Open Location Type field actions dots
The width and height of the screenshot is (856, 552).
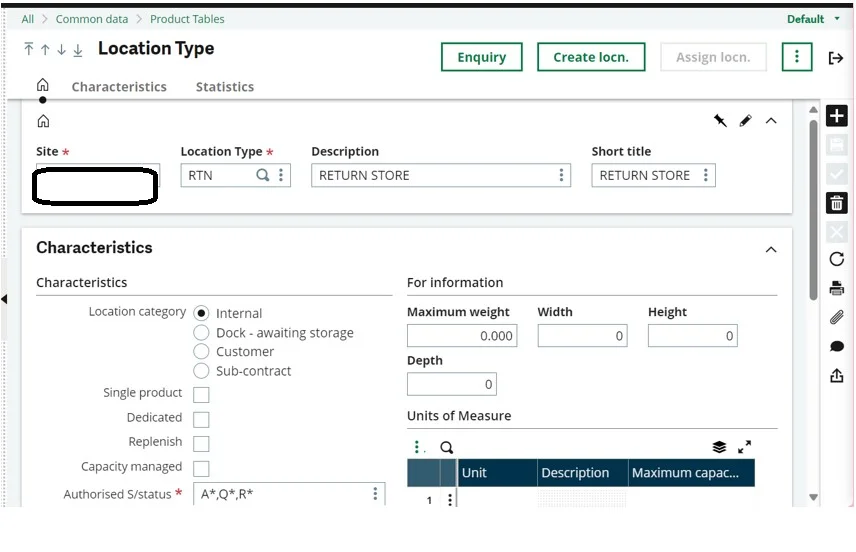[281, 175]
